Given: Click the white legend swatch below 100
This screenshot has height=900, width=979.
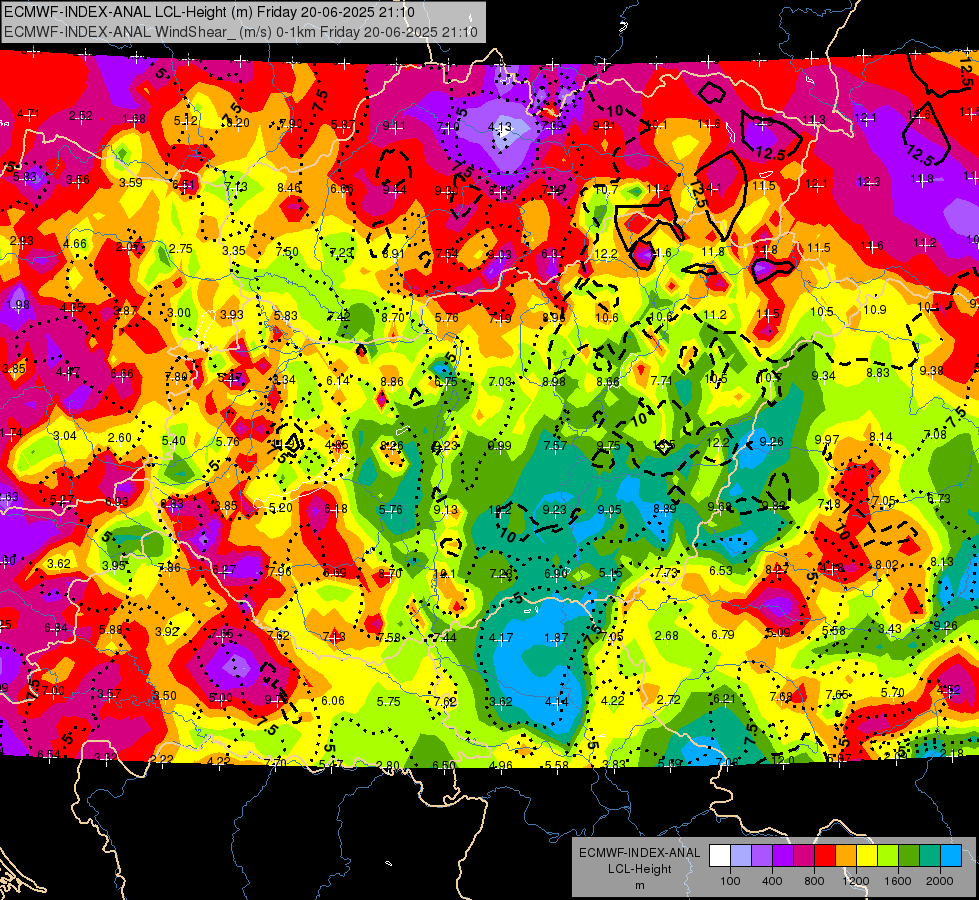Looking at the screenshot, I should 720,856.
